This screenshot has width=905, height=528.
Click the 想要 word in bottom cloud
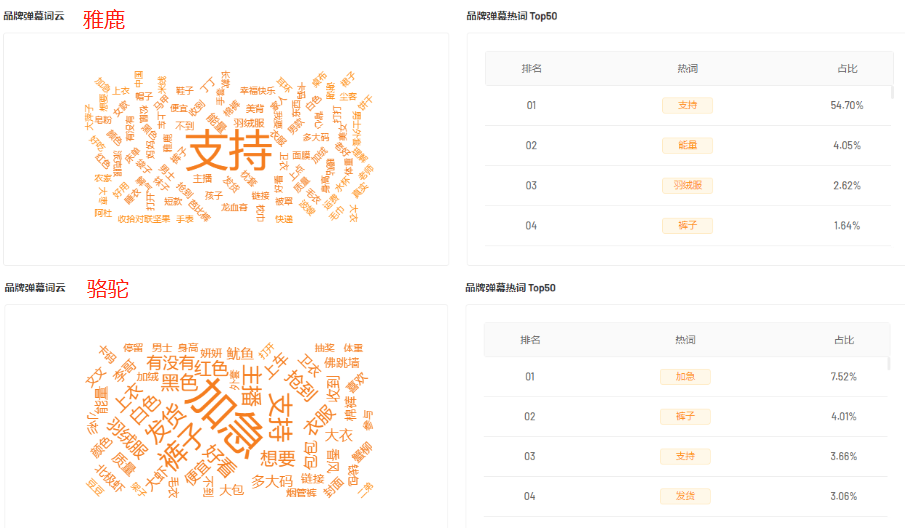(x=278, y=459)
